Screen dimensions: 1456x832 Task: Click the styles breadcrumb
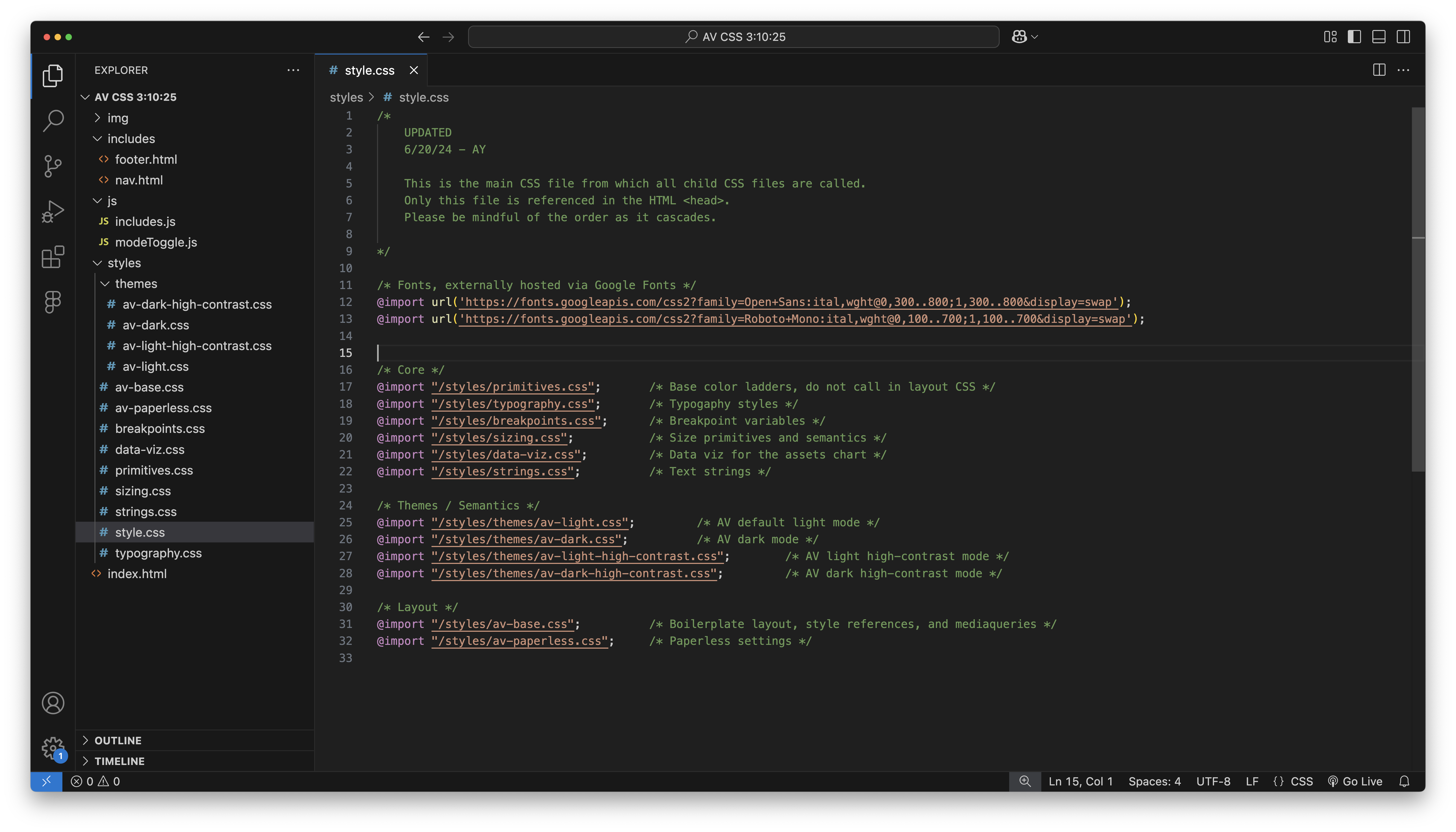tap(346, 97)
